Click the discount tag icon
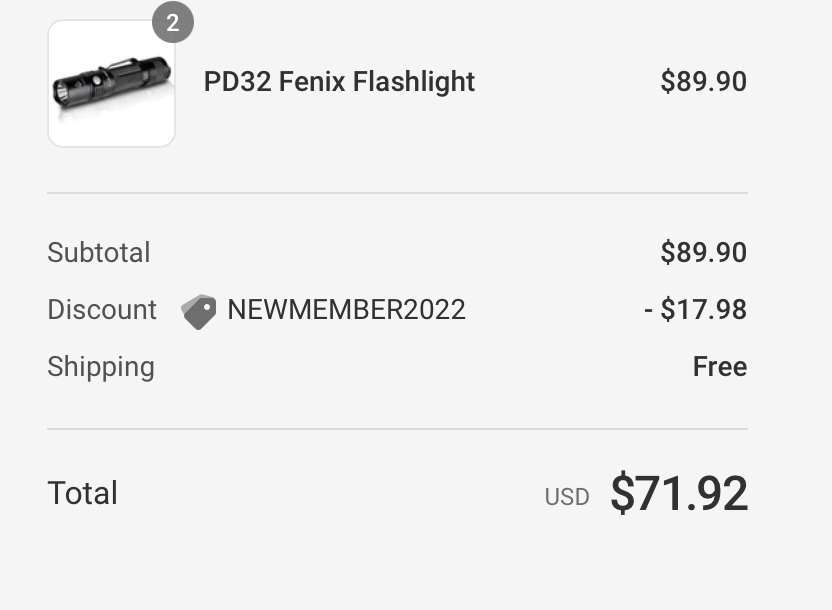The image size is (832, 610). click(x=198, y=312)
